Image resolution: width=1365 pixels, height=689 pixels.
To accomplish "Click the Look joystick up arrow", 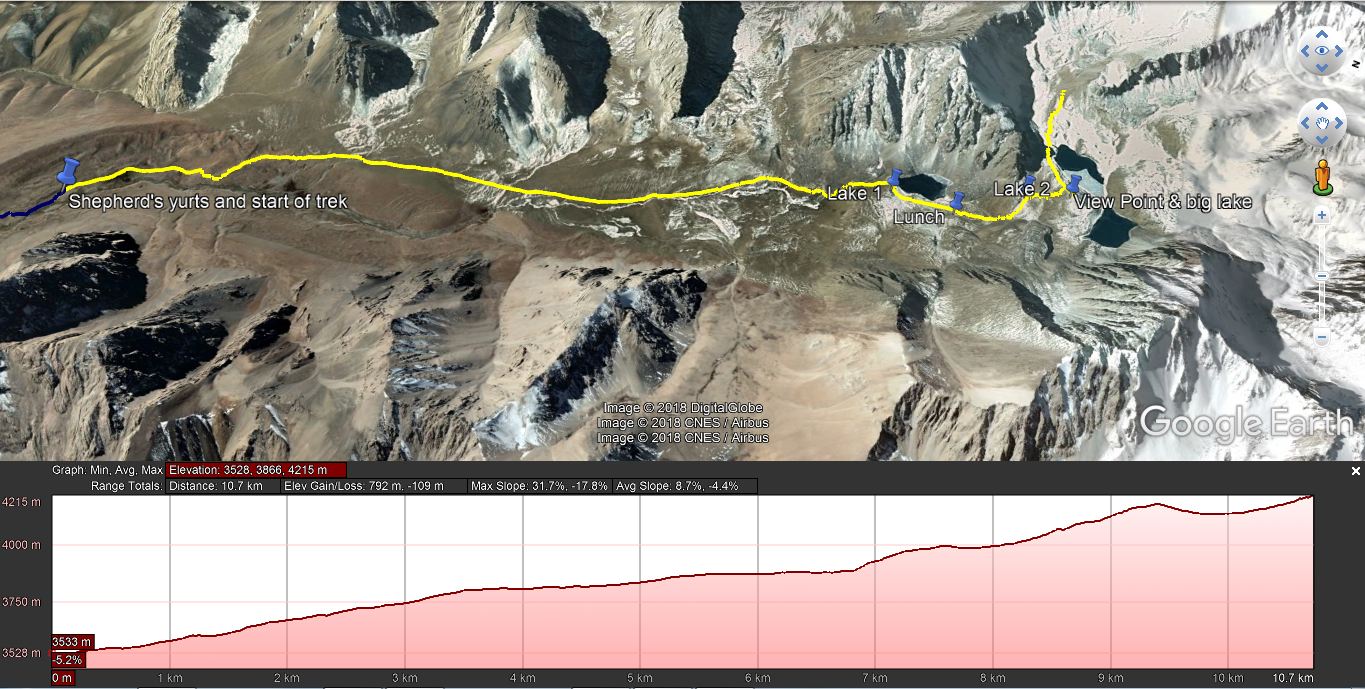I will 1322,34.
